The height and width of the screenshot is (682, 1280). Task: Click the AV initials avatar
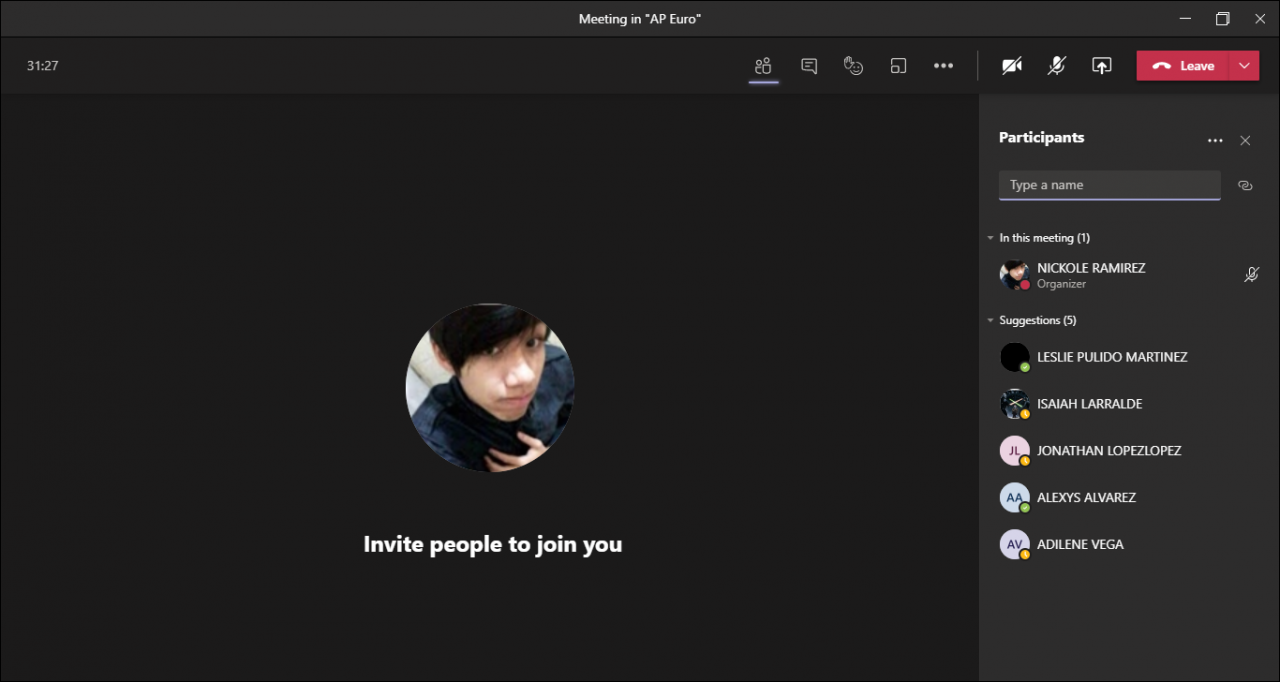pos(1015,544)
